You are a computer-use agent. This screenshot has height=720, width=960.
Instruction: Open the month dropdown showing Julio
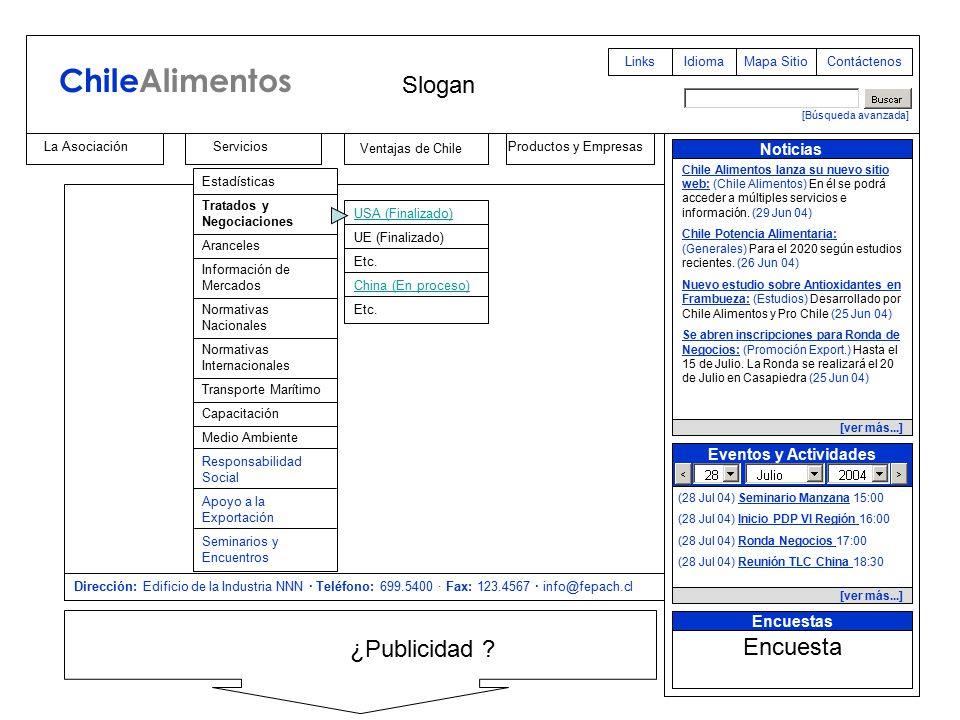(785, 474)
